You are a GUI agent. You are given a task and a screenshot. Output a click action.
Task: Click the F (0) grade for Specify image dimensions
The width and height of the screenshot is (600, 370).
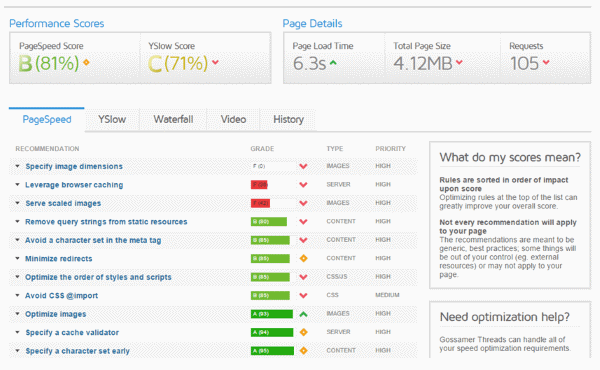click(259, 166)
